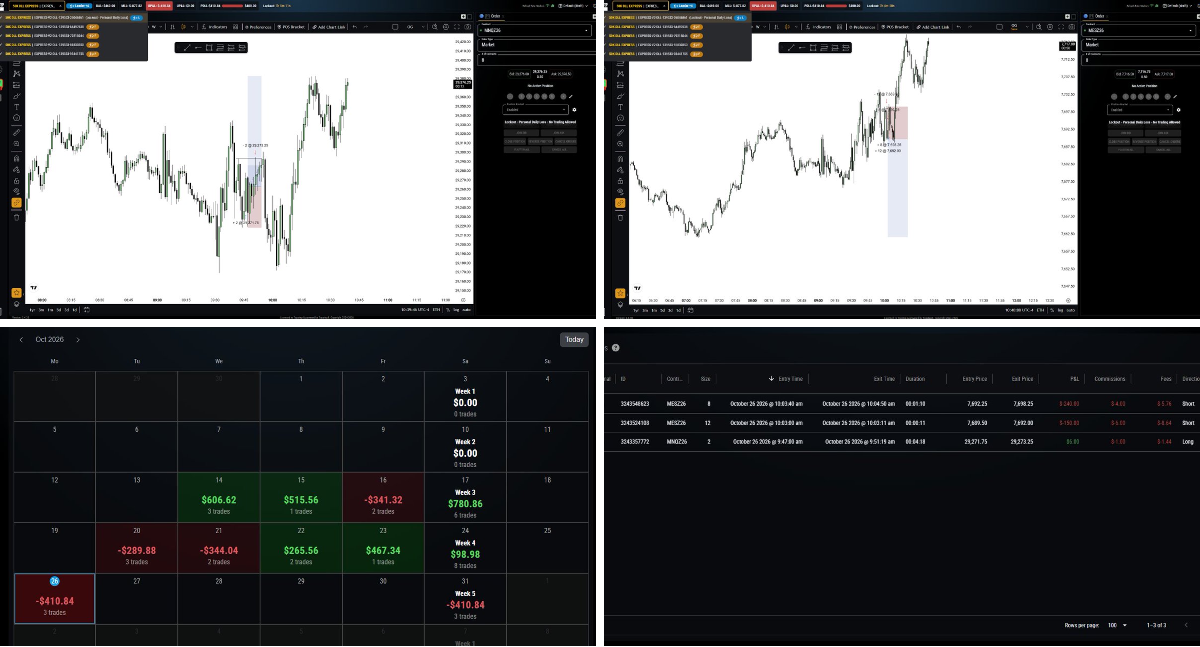This screenshot has width=1200, height=647.
Task: Select the Text tool in MESZ26 chart sidebar
Action: (x=620, y=107)
